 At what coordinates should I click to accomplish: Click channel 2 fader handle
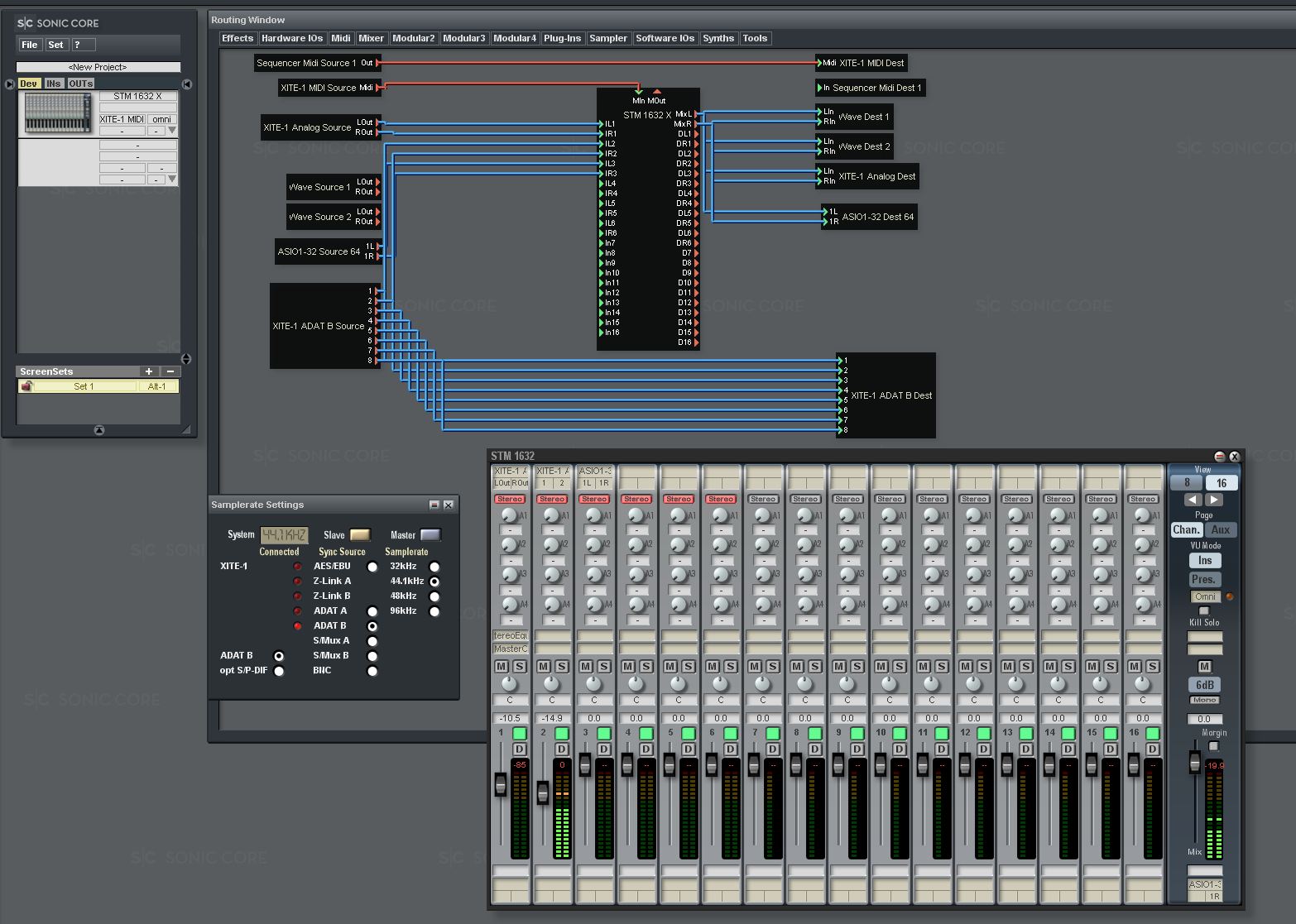click(543, 792)
